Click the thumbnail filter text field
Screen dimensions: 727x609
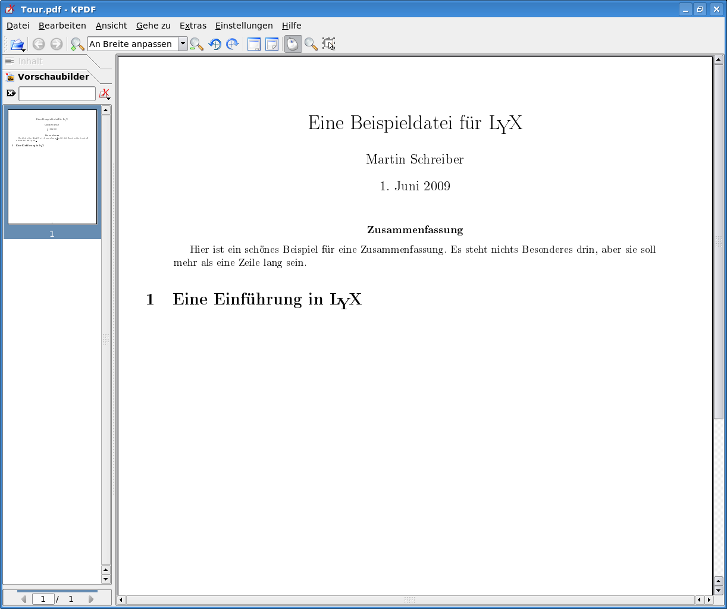(x=57, y=93)
